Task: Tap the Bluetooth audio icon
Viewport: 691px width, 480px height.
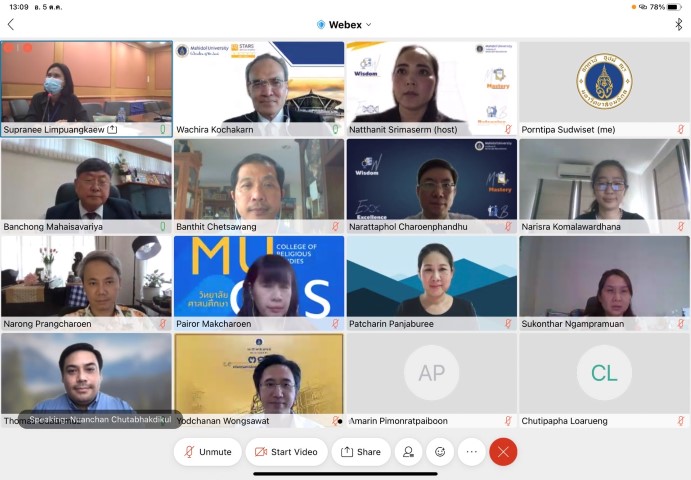Action: pyautogui.click(x=679, y=24)
